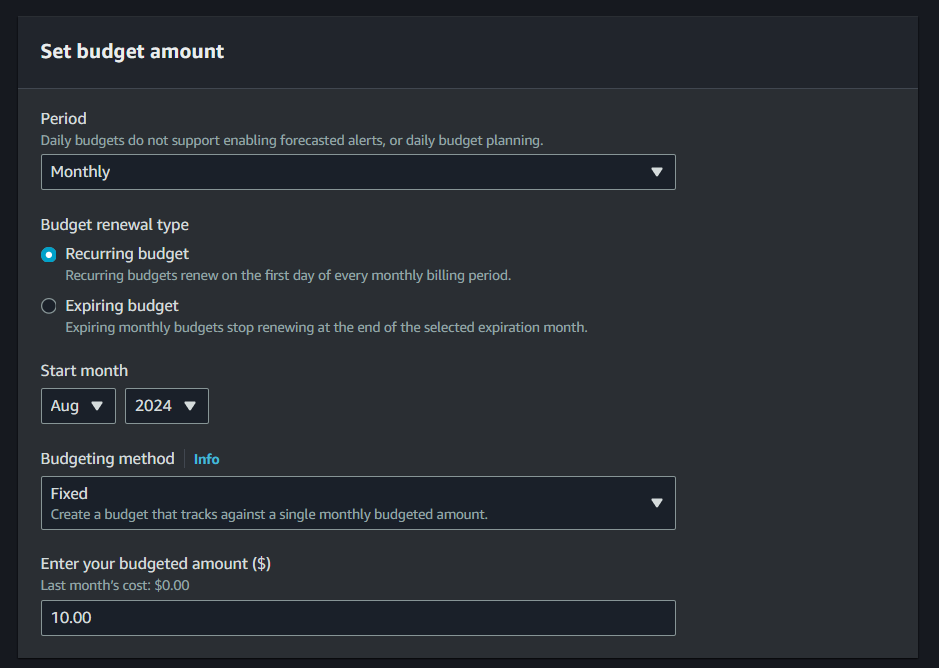Click the arrow beside Aug
This screenshot has width=939, height=668.
[97, 406]
